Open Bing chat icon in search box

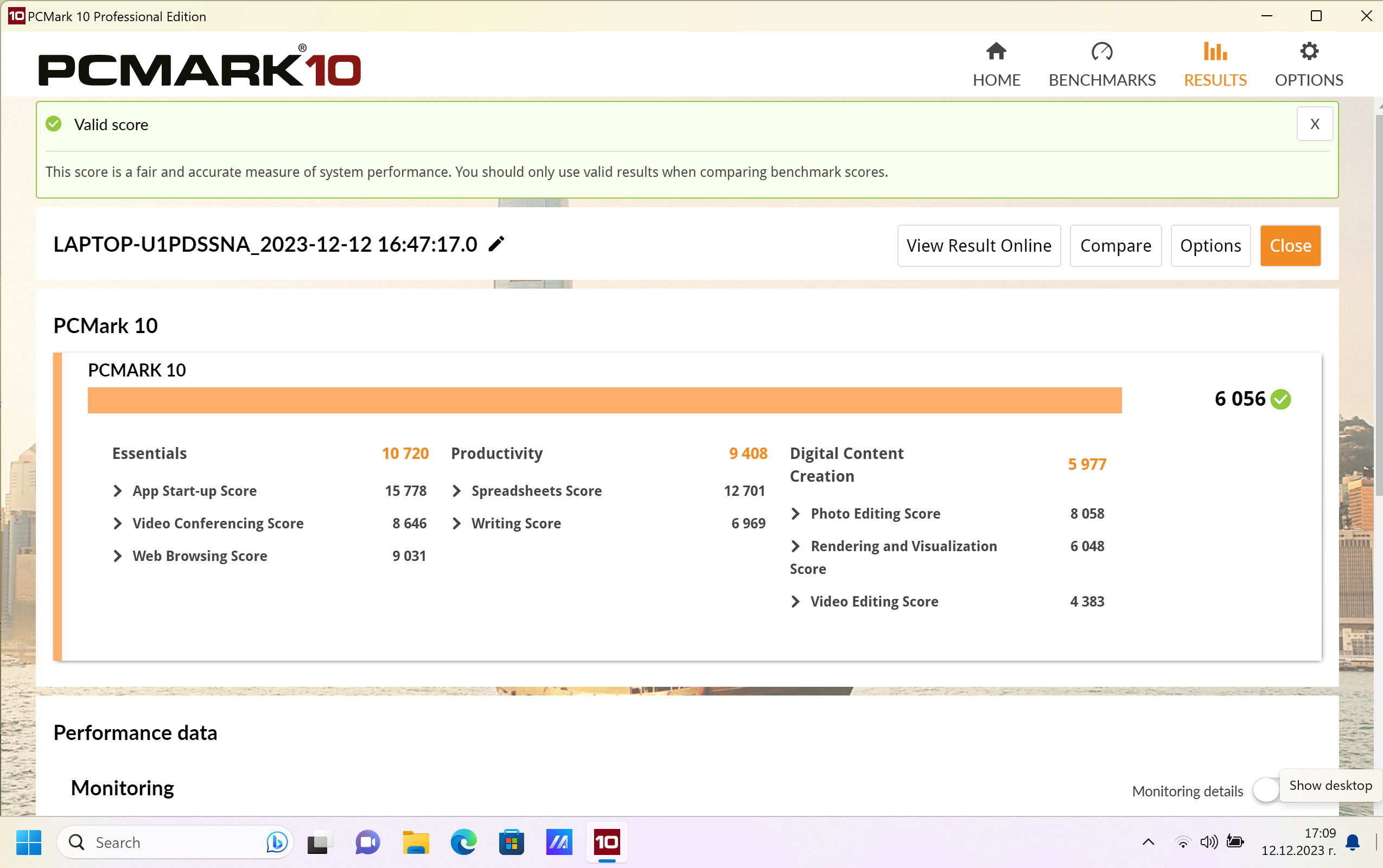pyautogui.click(x=277, y=842)
